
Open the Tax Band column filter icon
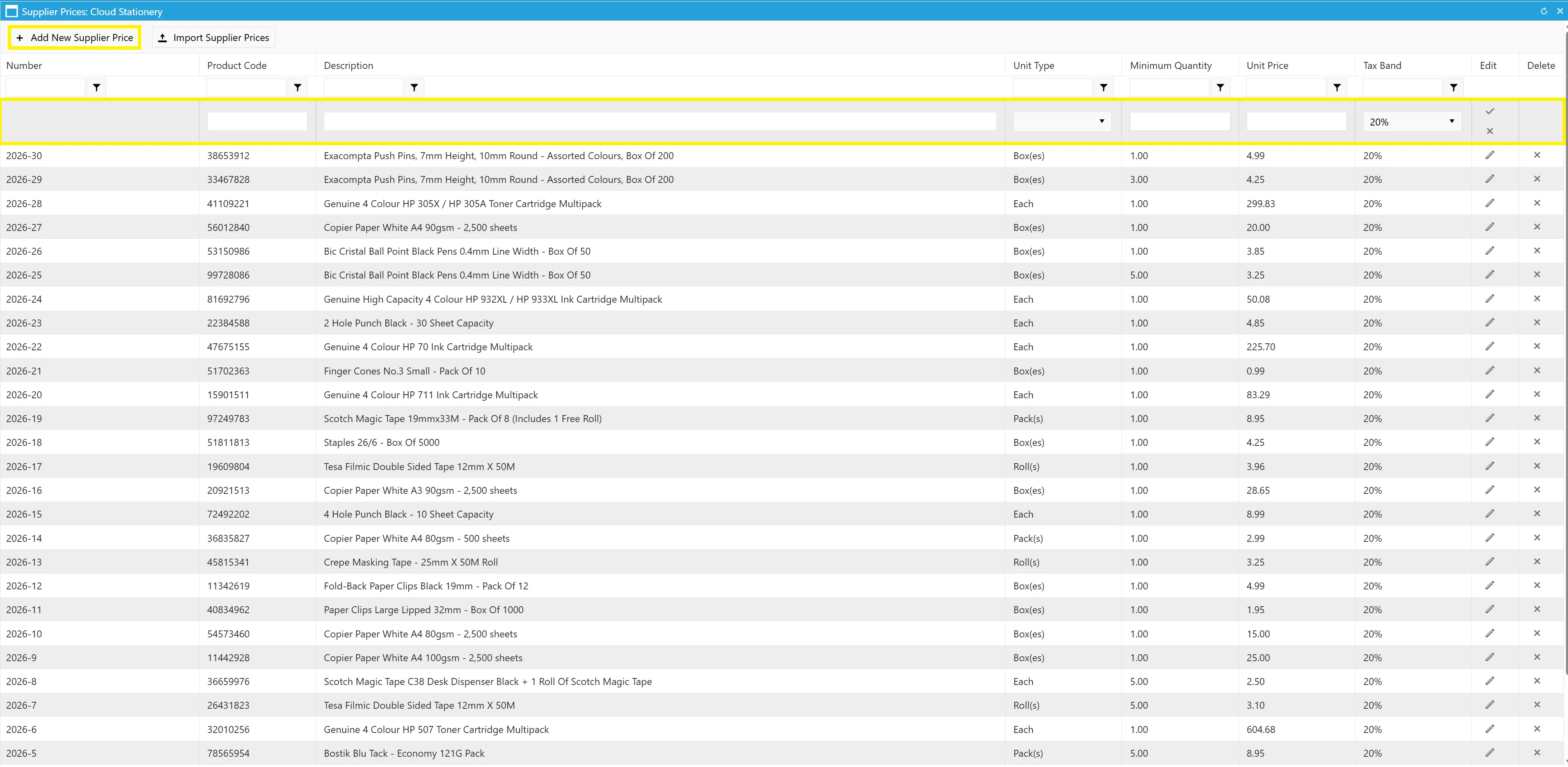1454,88
